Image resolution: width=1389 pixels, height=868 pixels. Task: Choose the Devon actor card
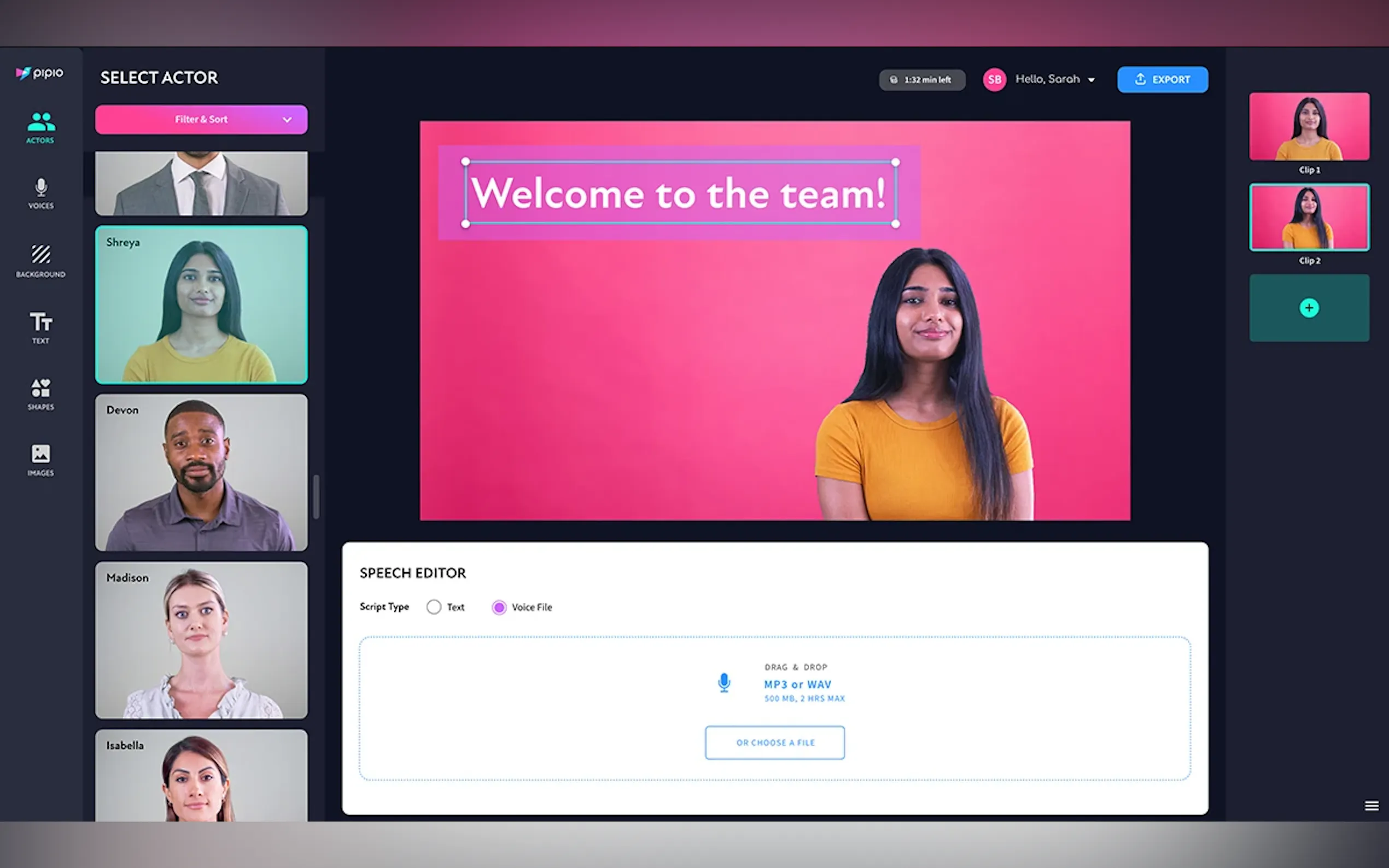pyautogui.click(x=201, y=472)
